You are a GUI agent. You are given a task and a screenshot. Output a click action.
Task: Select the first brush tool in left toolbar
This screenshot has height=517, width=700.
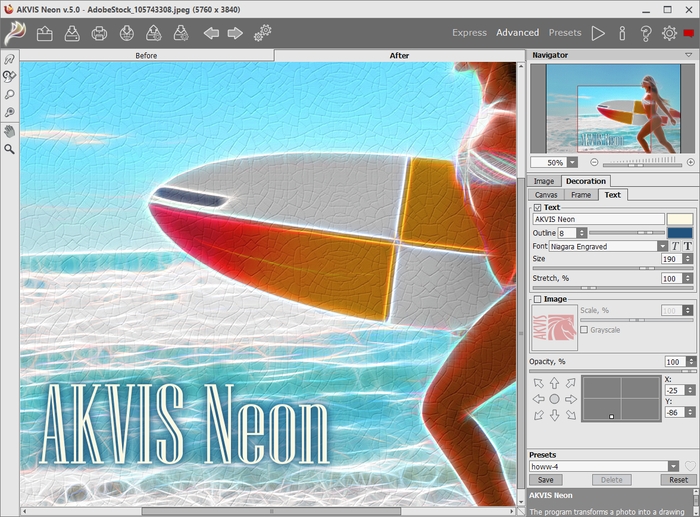click(9, 59)
